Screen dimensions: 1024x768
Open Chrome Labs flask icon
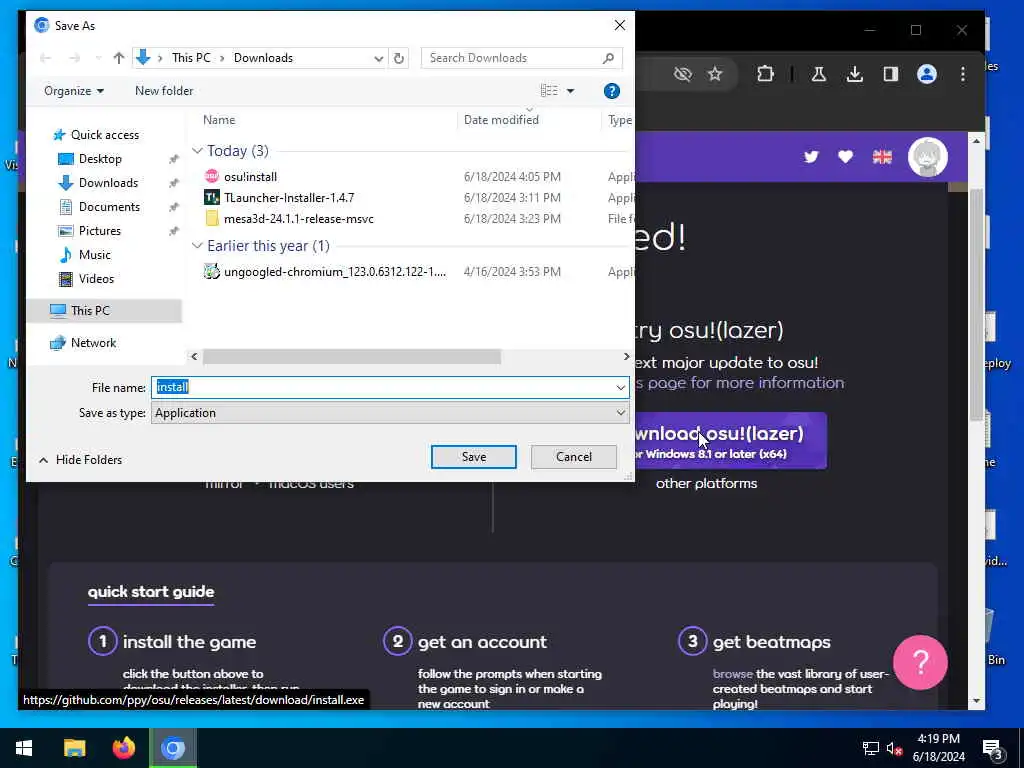(818, 74)
